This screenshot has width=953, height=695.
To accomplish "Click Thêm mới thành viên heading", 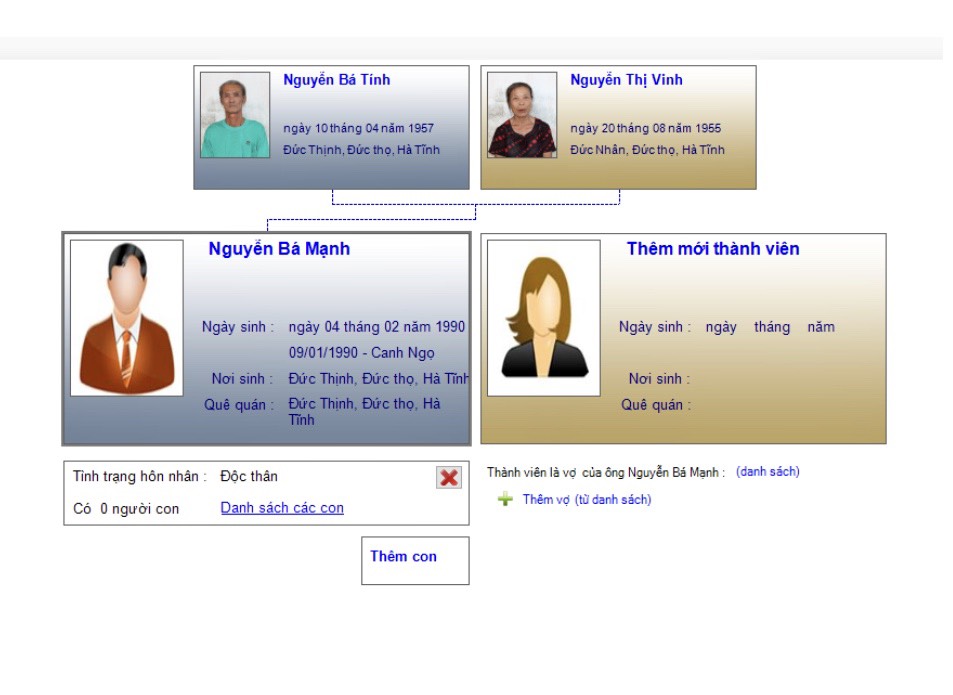I will (x=713, y=248).
